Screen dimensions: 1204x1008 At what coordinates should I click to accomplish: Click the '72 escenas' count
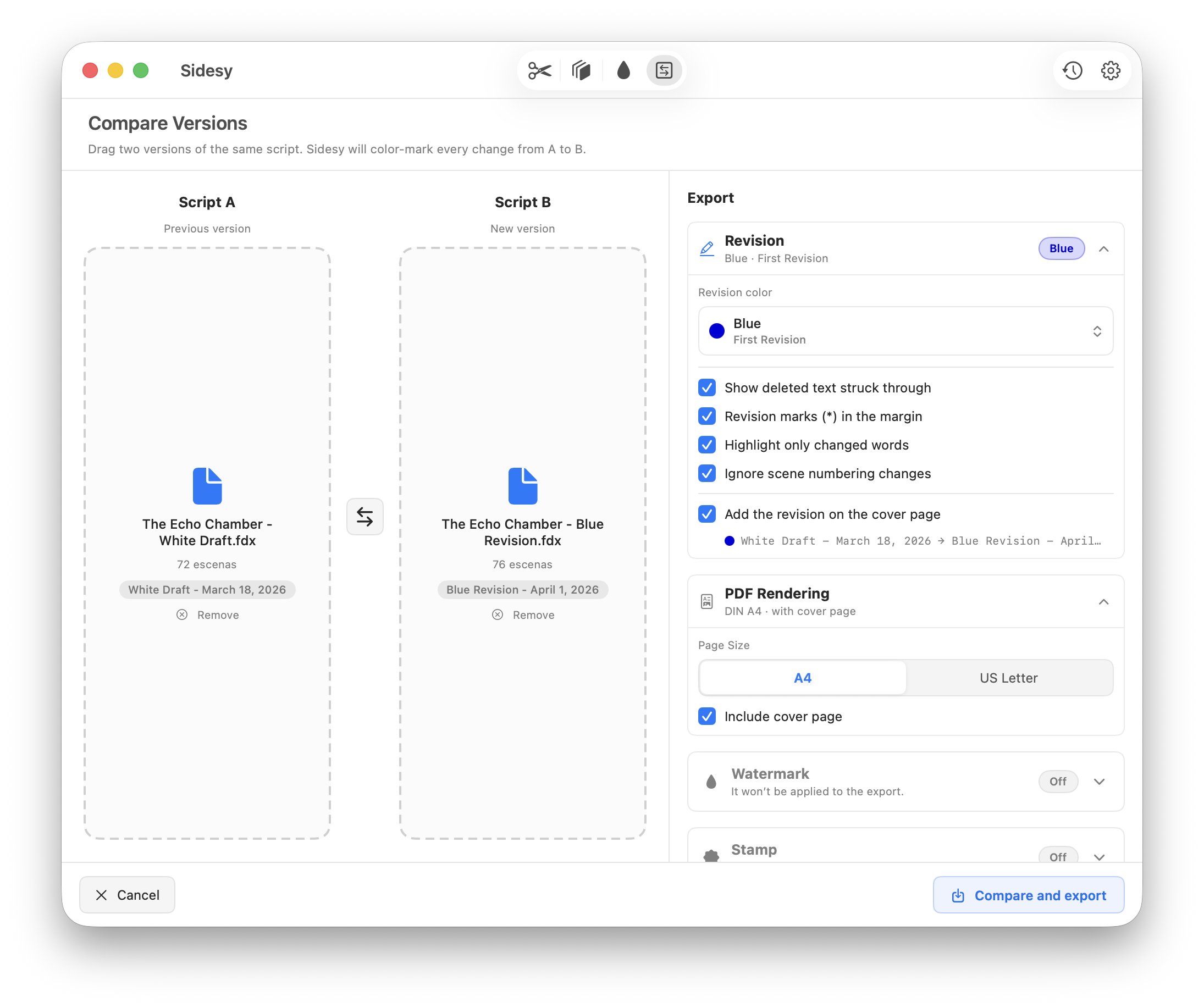click(207, 564)
